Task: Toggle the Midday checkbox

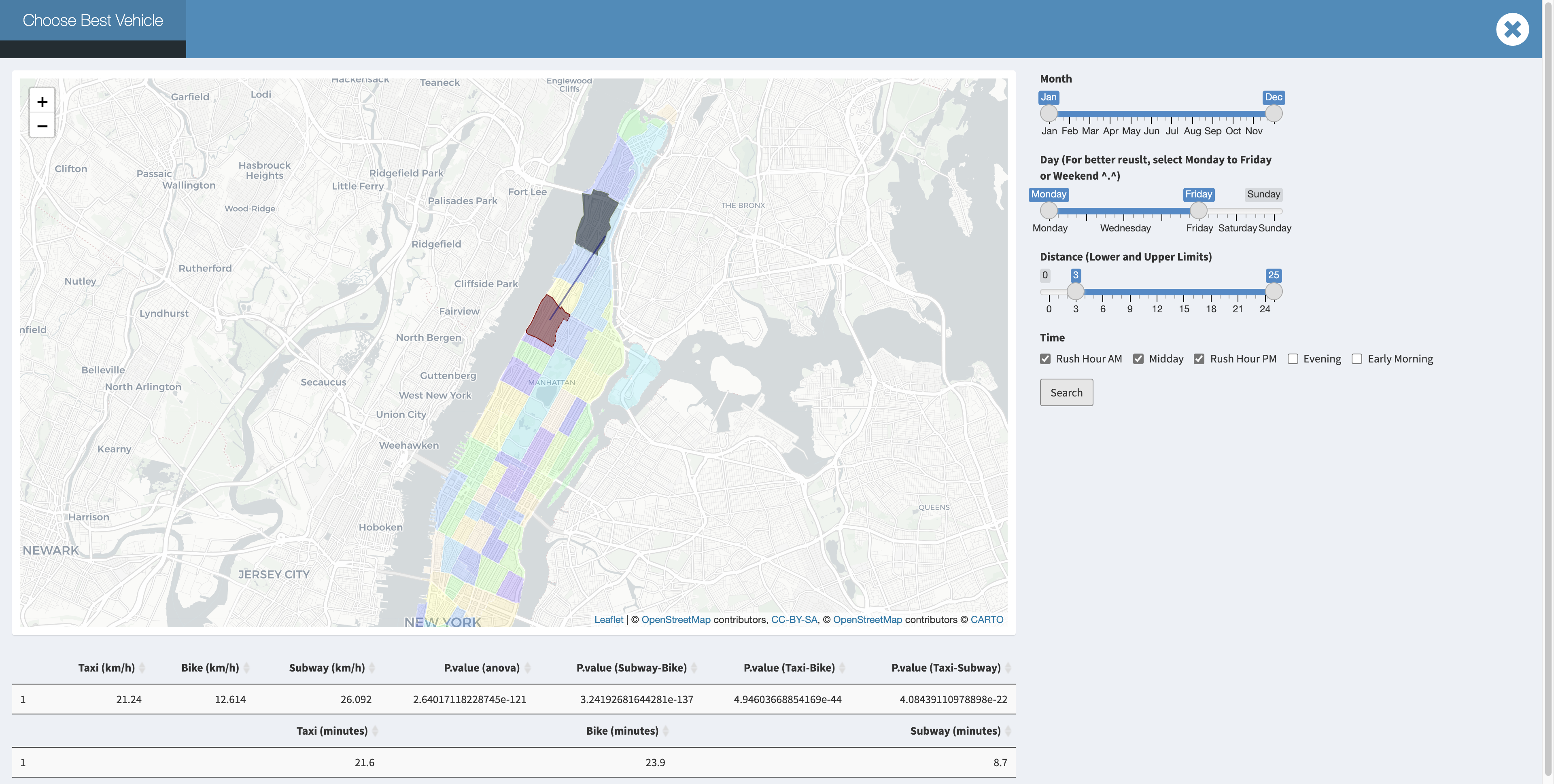Action: 1138,359
